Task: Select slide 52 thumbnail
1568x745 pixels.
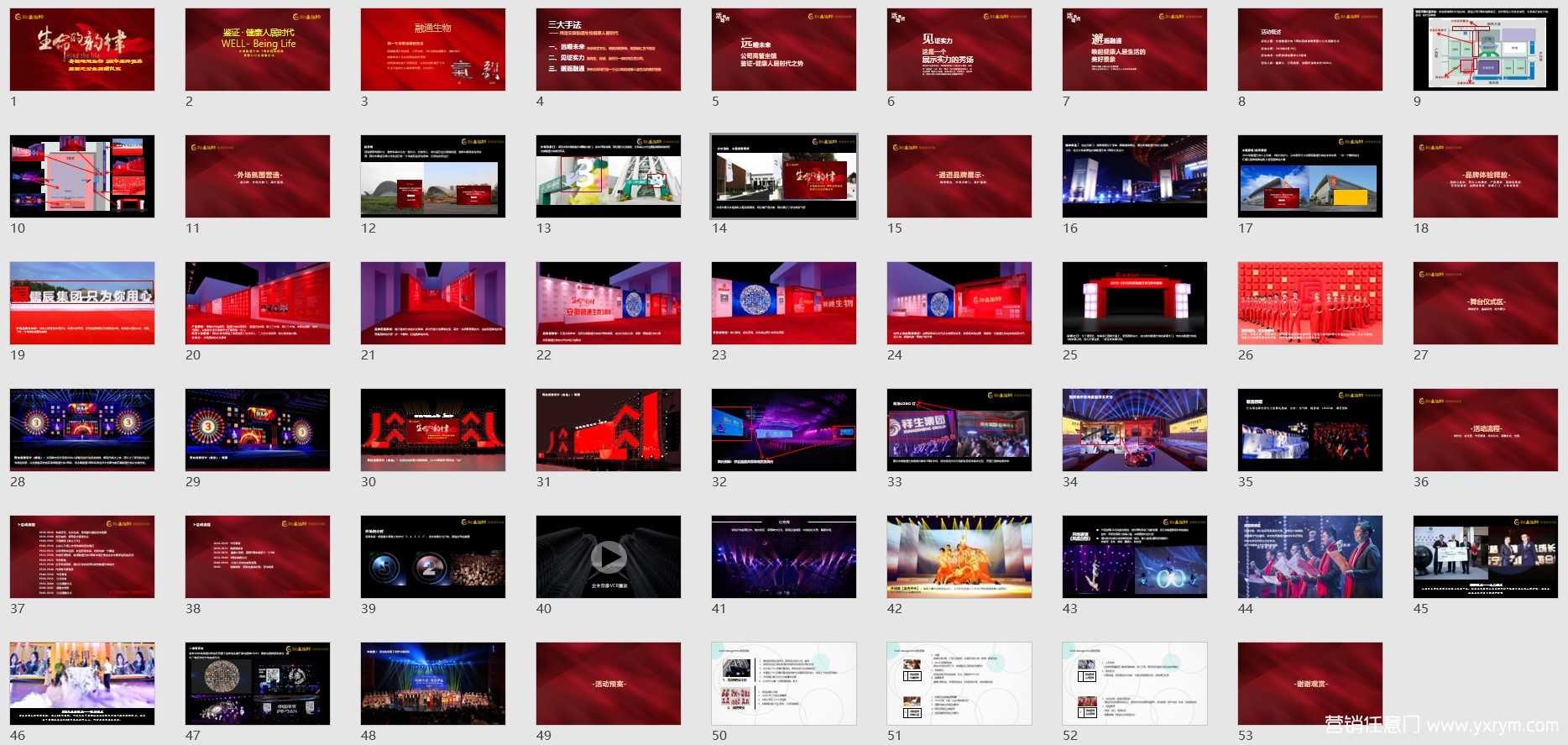Action: 1135,684
